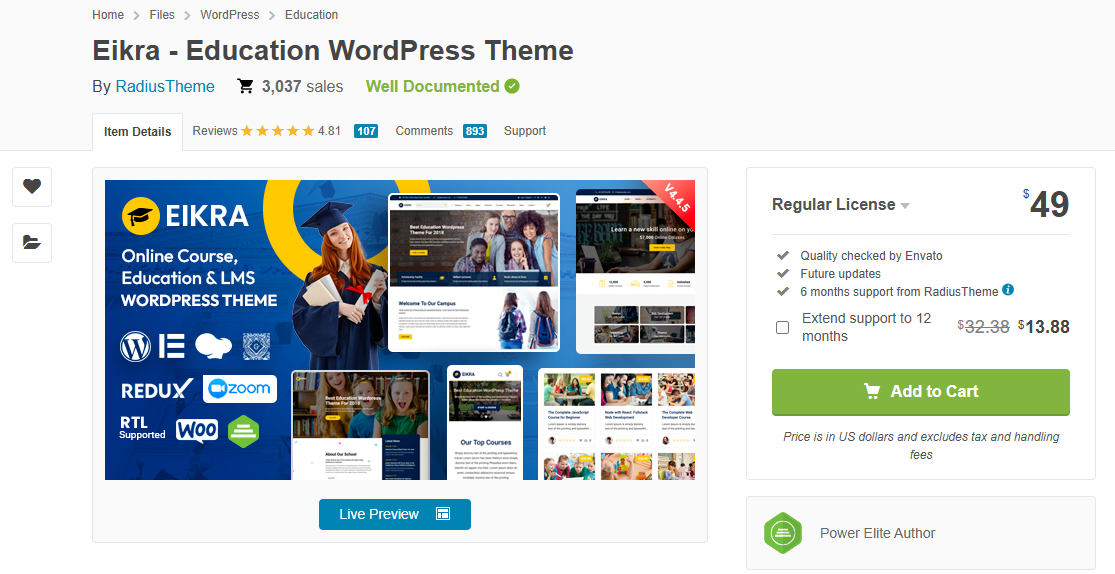
Task: Click Eikra graduation cap logo in preview
Action: tap(140, 216)
